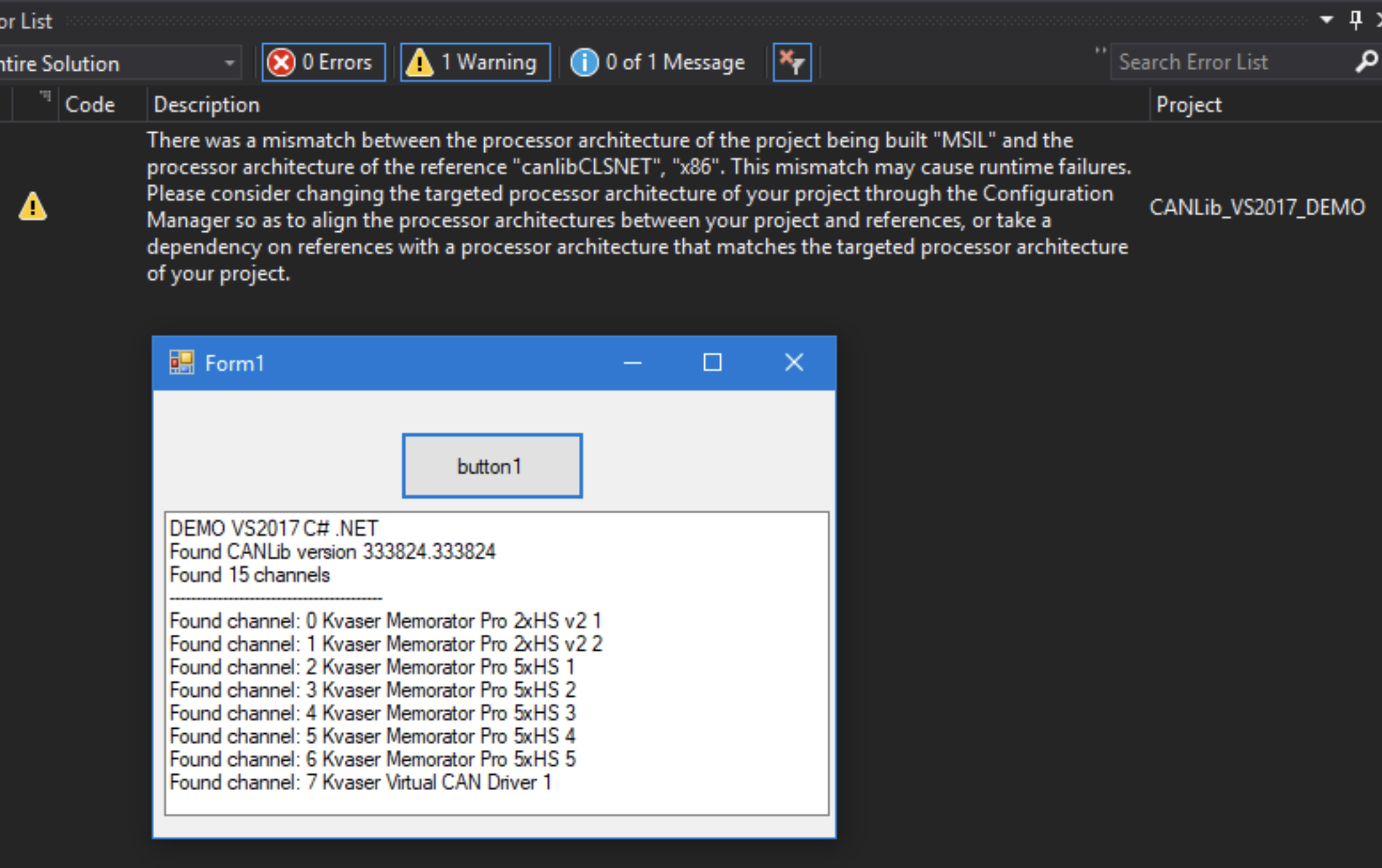The height and width of the screenshot is (868, 1382).
Task: Click the blue information message icon
Action: click(x=584, y=63)
